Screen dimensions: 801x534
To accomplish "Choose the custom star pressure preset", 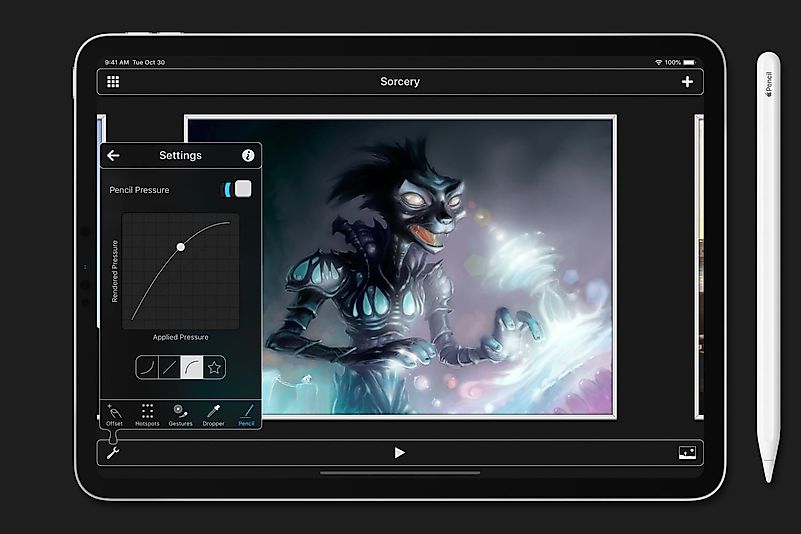I will point(214,367).
